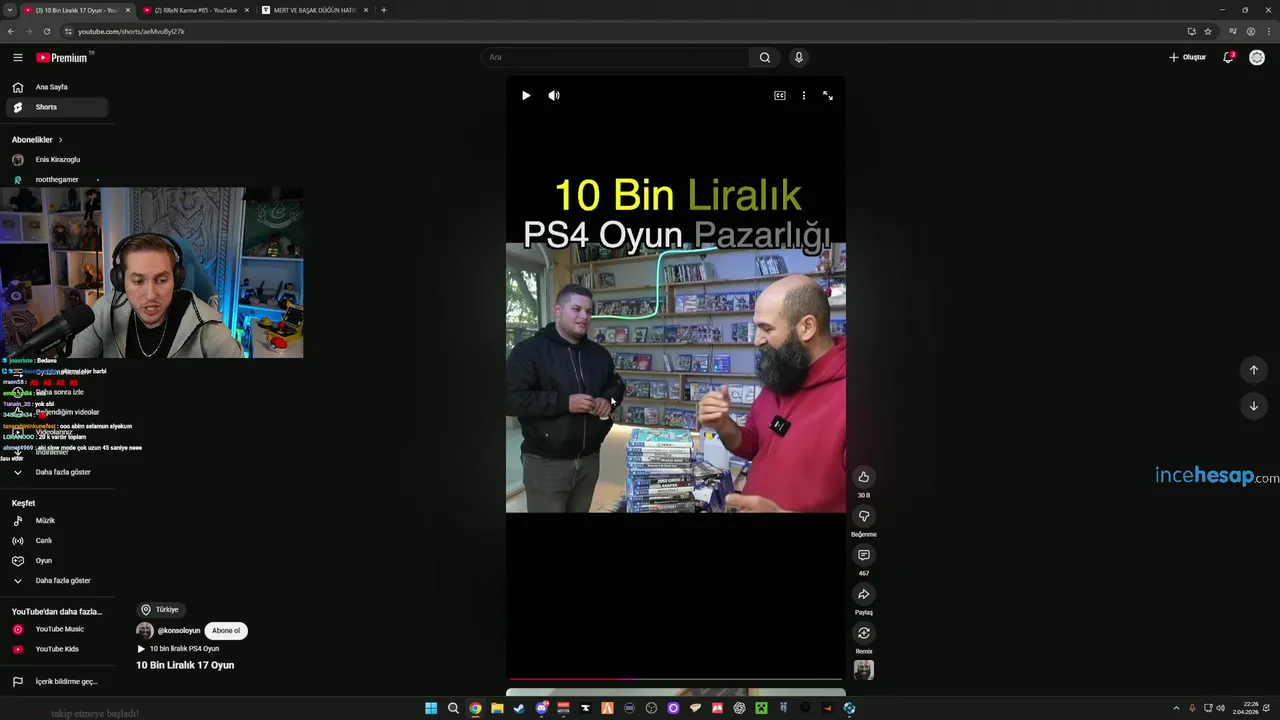Open the taskbar volume control
Screen dimensions: 1280x720
click(1221, 708)
